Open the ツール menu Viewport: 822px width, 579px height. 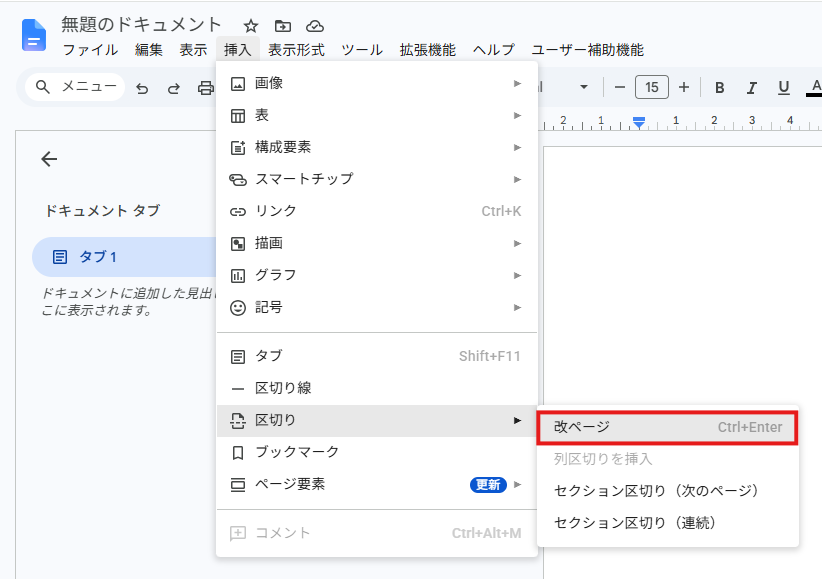click(x=362, y=50)
